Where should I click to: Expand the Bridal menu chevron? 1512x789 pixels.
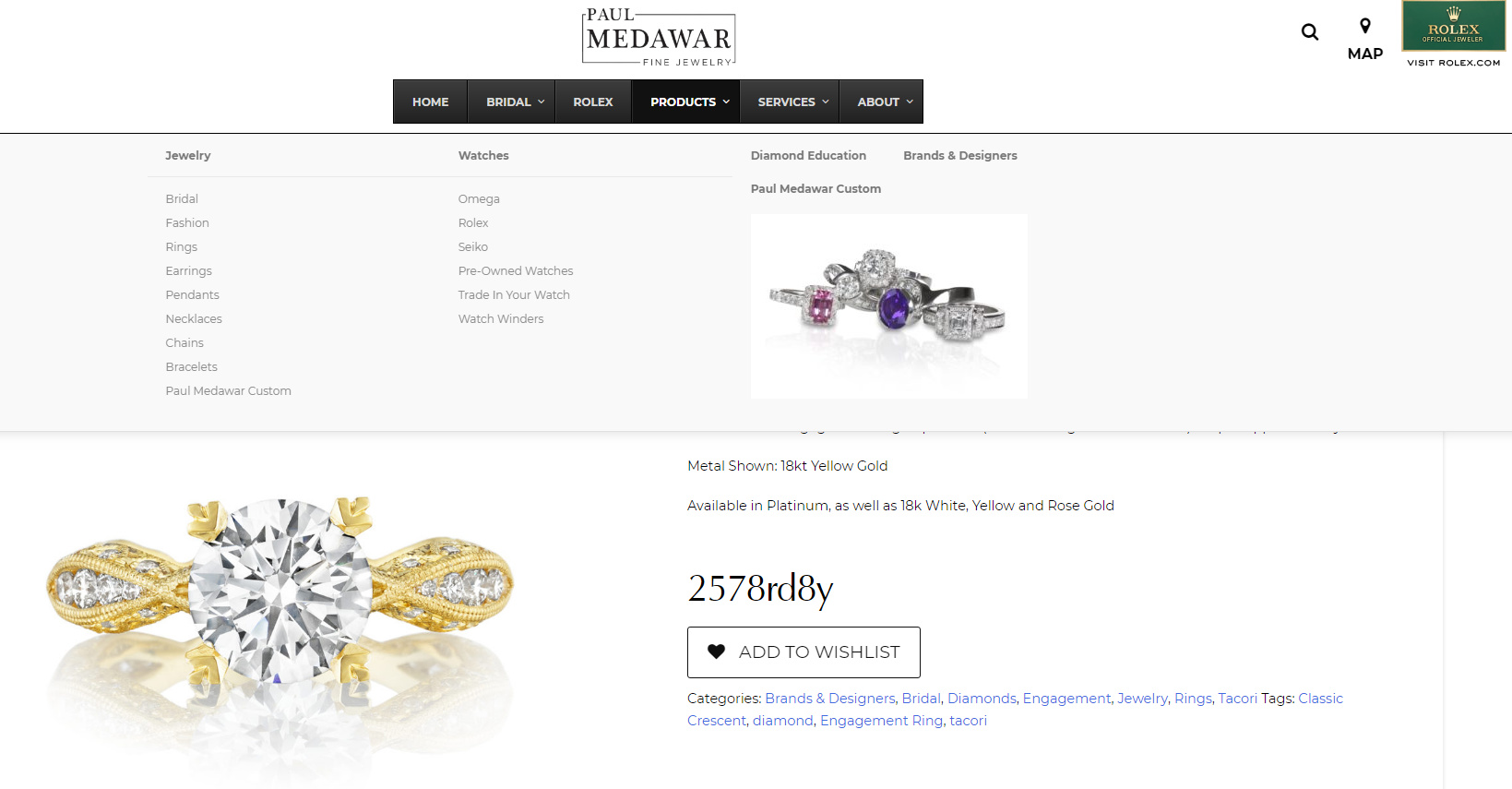click(x=542, y=102)
